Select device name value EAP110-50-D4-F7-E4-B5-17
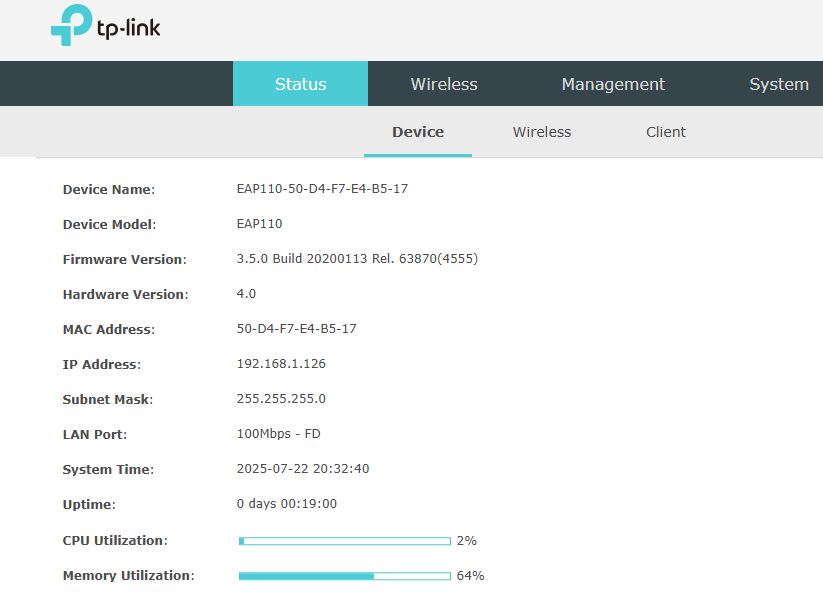Image resolution: width=823 pixels, height=592 pixels. click(x=322, y=188)
